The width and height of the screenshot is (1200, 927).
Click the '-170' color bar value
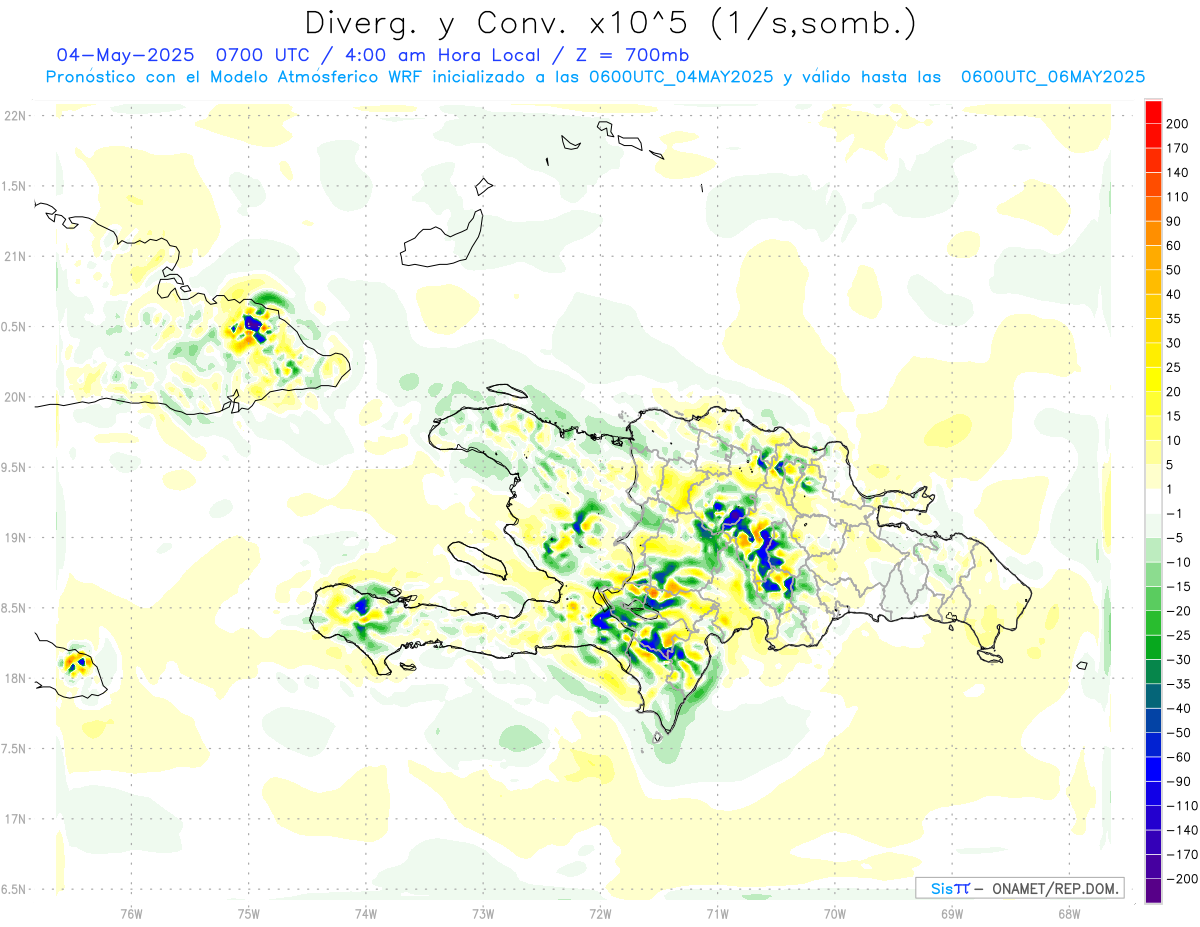coord(1180,854)
